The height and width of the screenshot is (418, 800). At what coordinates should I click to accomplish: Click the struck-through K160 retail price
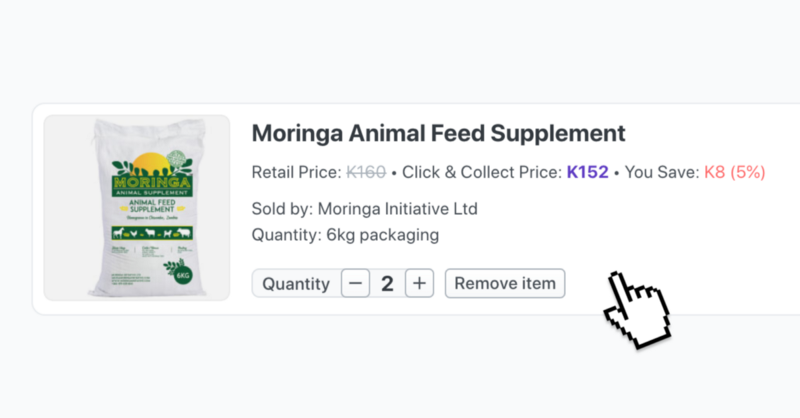pos(366,172)
